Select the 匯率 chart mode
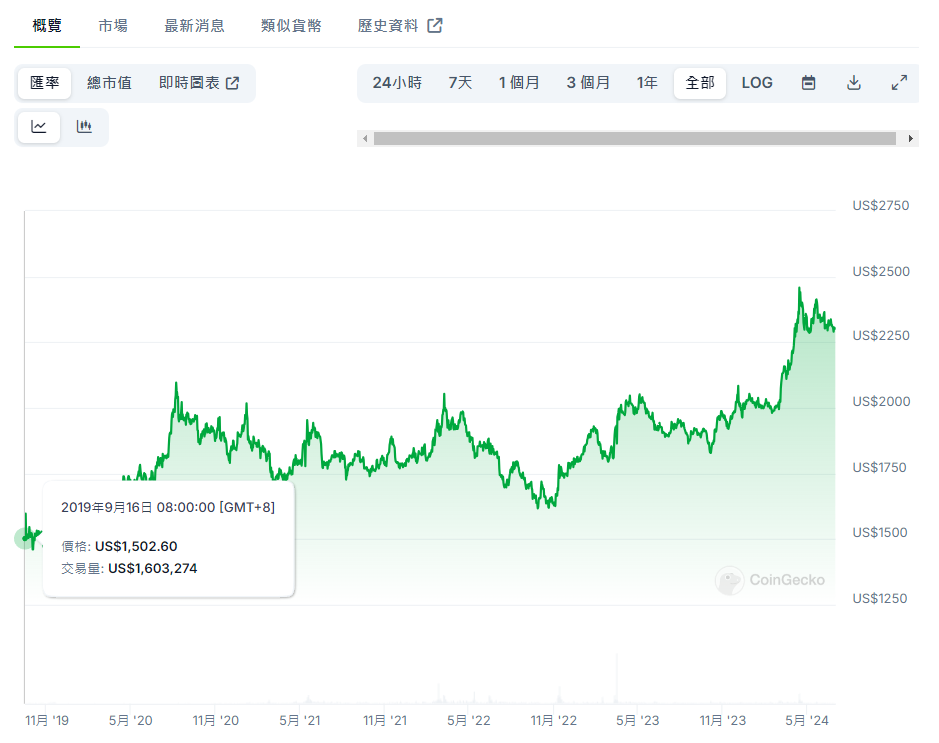The height and width of the screenshot is (743, 939). [x=45, y=83]
